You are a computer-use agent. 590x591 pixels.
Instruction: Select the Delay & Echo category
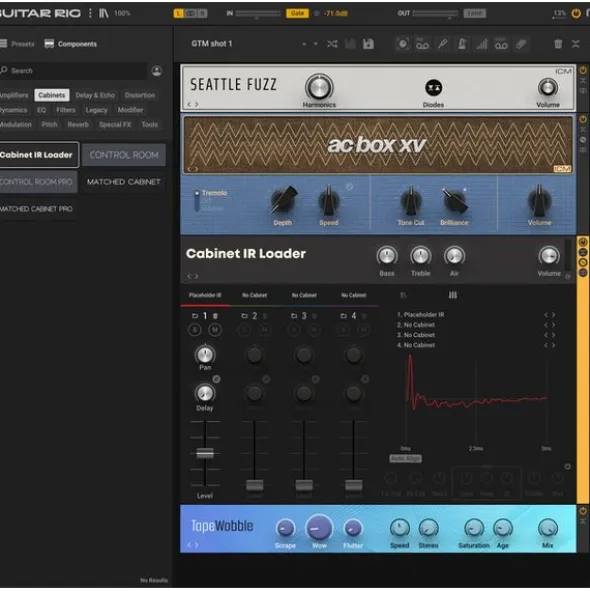pyautogui.click(x=95, y=95)
